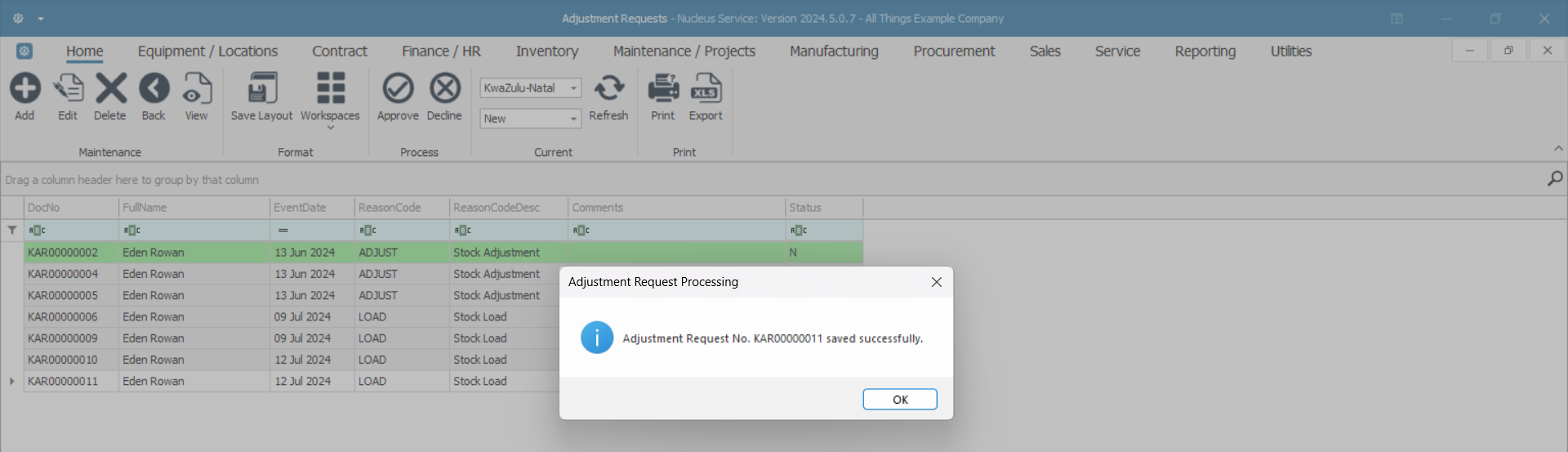The height and width of the screenshot is (452, 1568).
Task: Click the Edit document icon
Action: (x=68, y=88)
